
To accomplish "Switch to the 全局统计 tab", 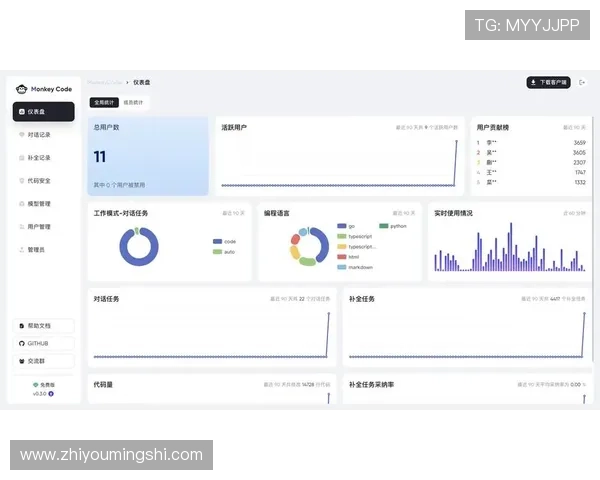I will point(104,103).
